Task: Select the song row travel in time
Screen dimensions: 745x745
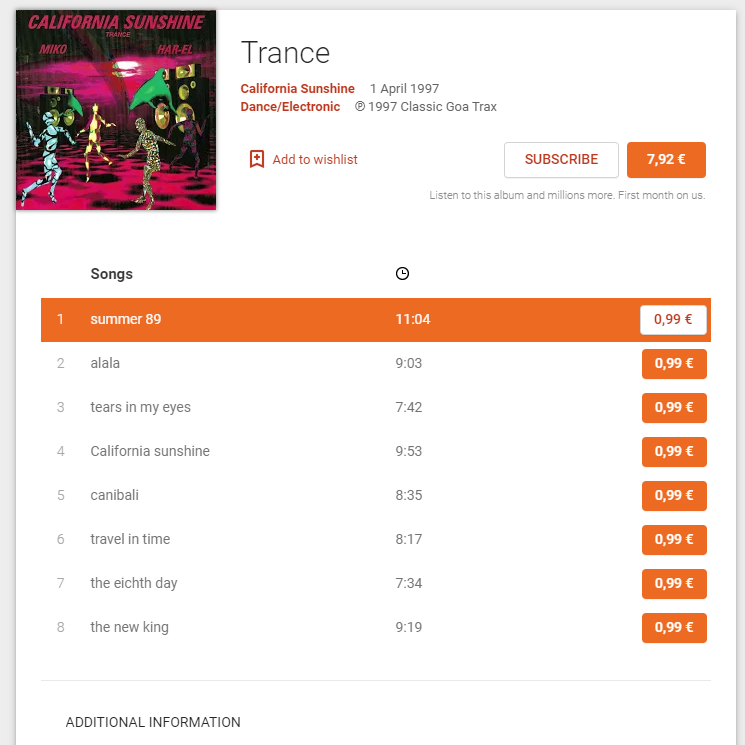Action: point(376,539)
